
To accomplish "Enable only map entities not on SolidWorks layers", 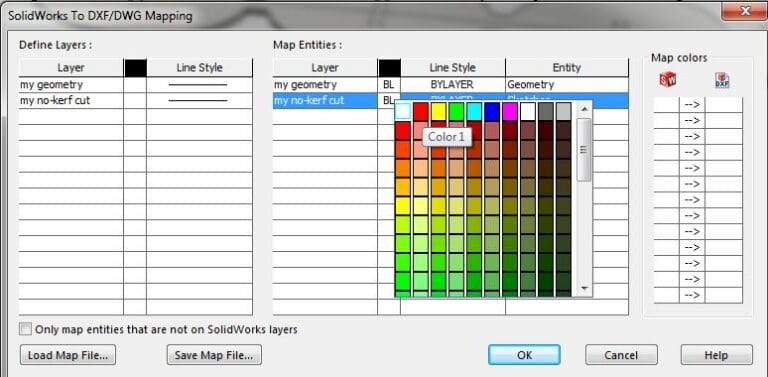I will coord(25,329).
